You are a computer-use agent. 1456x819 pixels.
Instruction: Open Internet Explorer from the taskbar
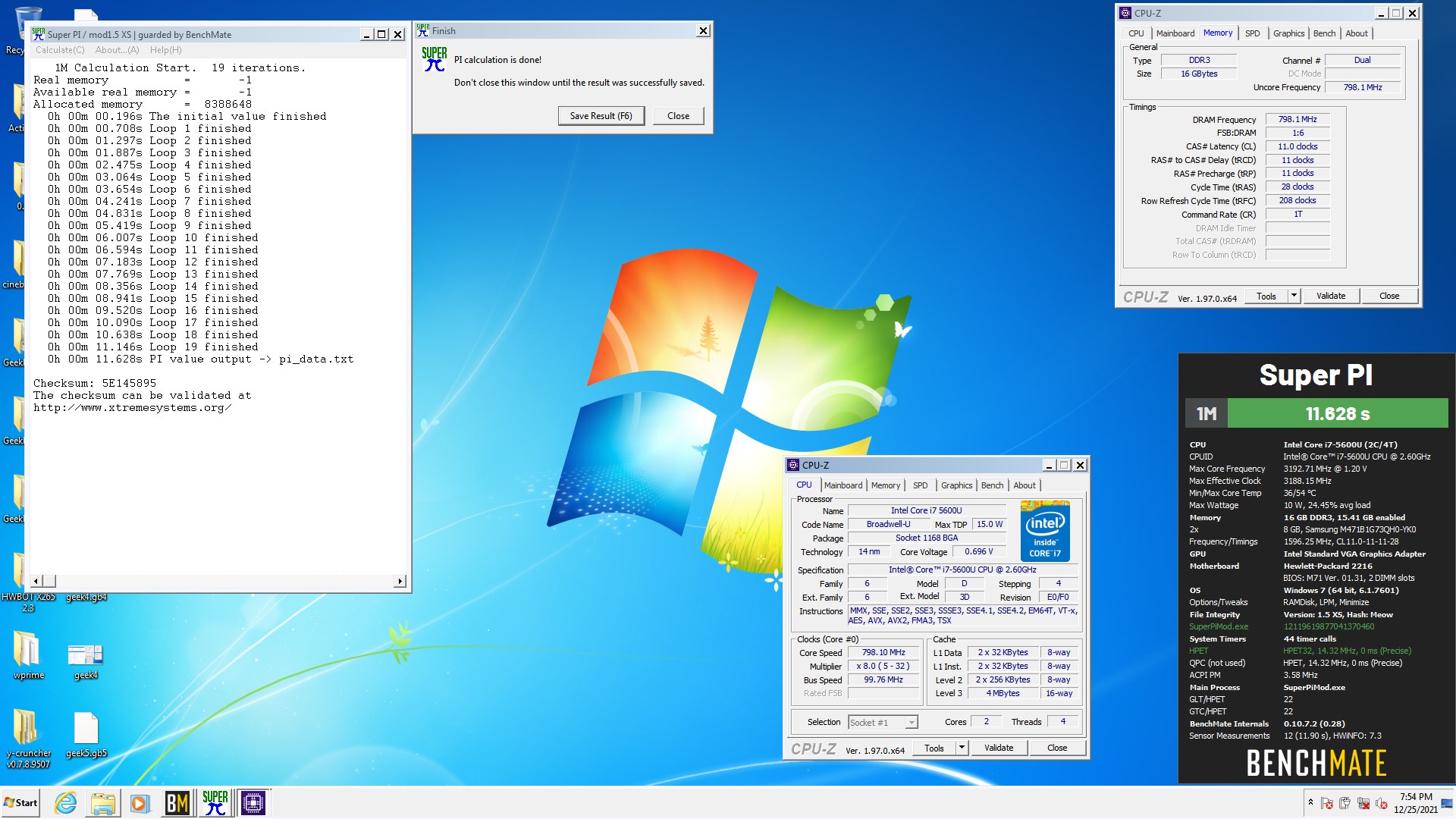[66, 802]
